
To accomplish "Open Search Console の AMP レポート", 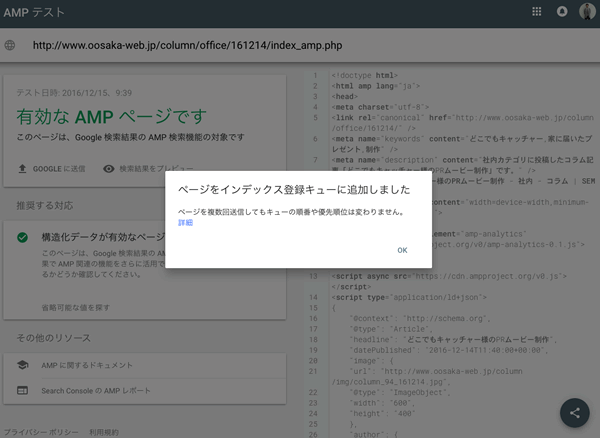I will pos(96,391).
